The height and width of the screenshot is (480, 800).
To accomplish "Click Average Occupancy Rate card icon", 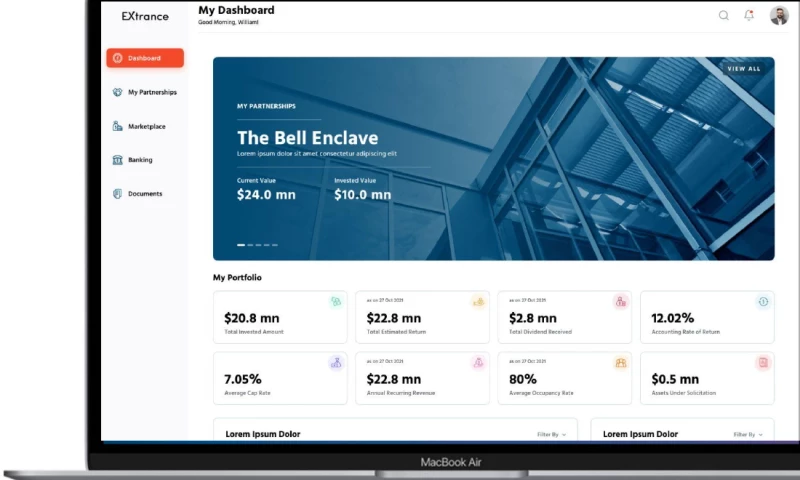I will point(620,363).
